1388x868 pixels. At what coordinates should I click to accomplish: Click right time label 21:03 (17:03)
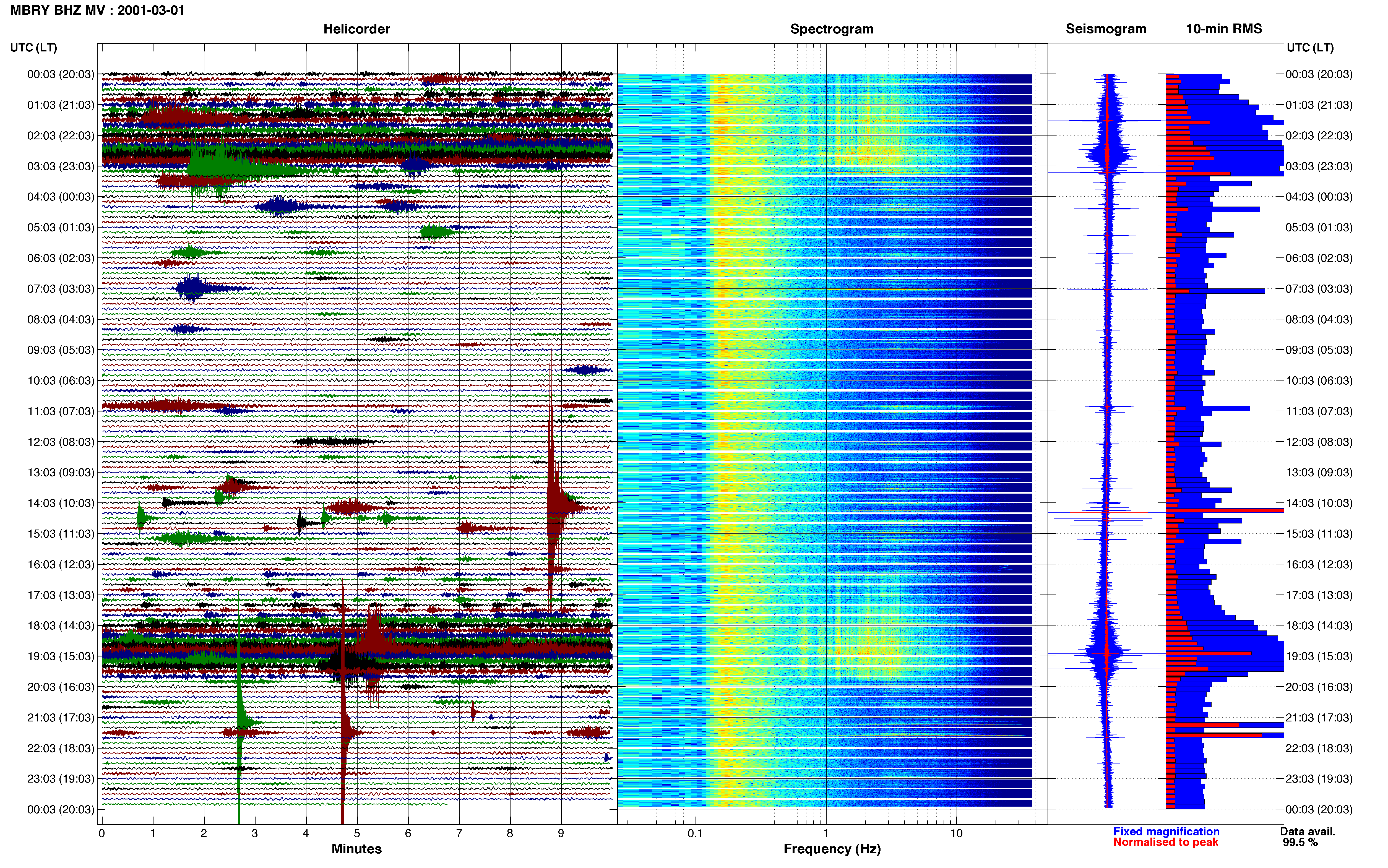[x=1319, y=718]
